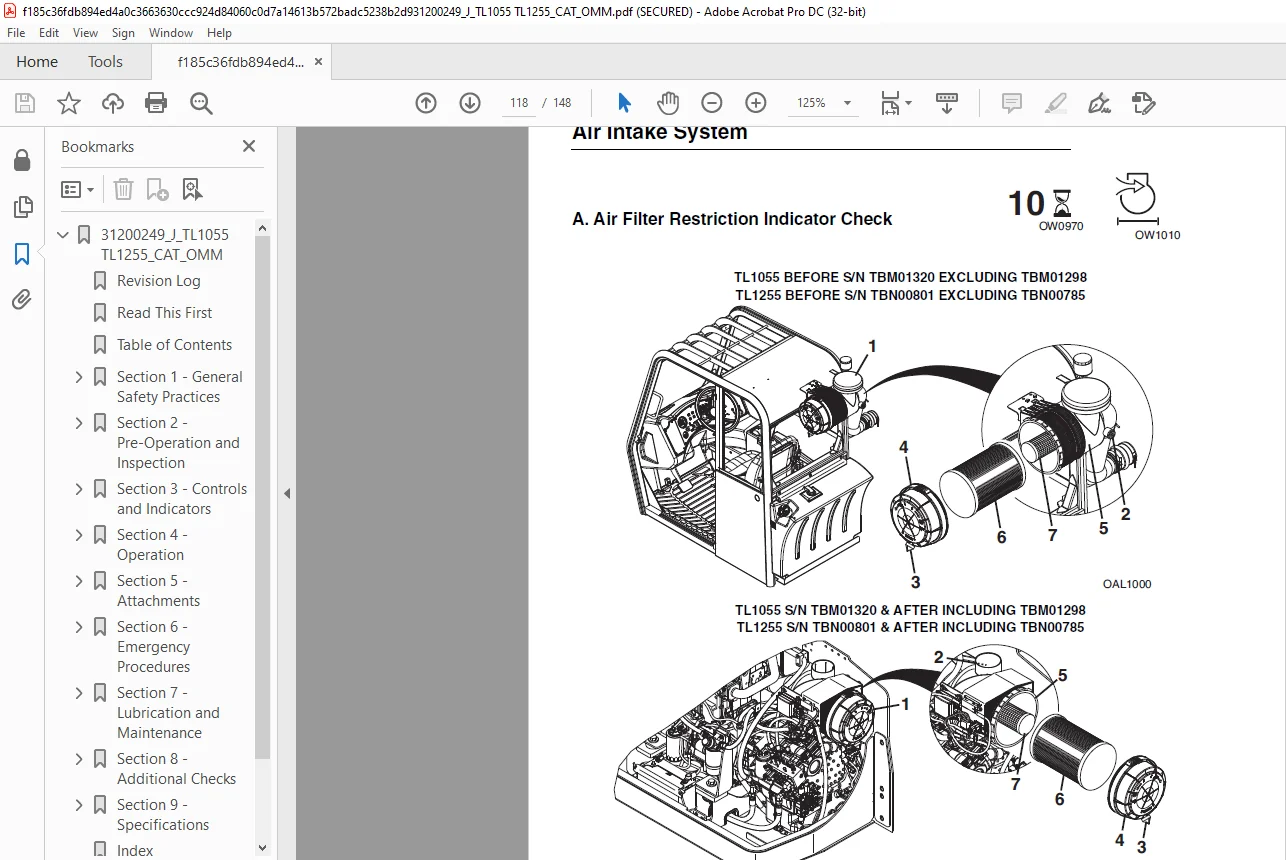Select the Highlight text tool
The height and width of the screenshot is (860, 1286).
pos(1055,103)
